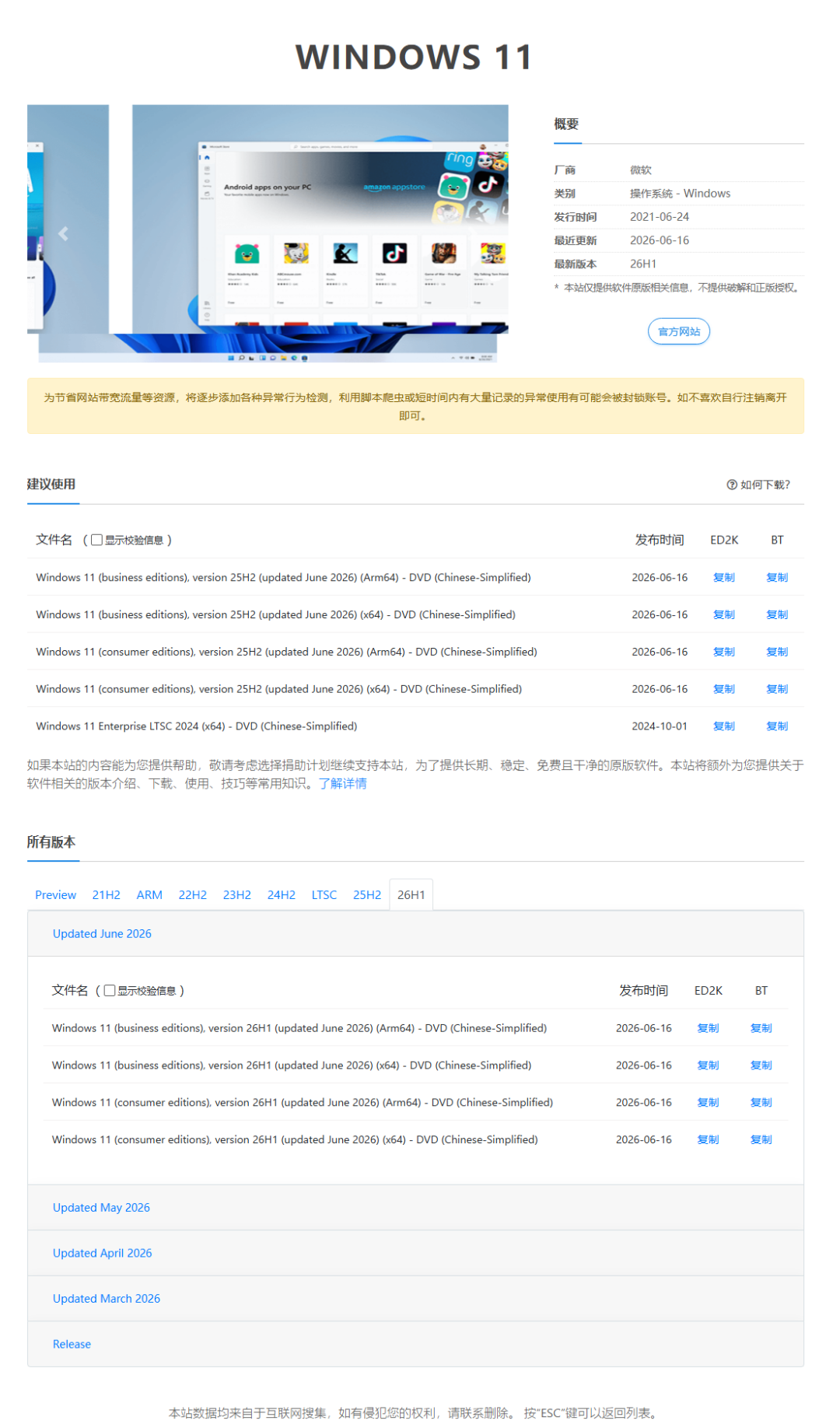
Task: Toggle 显示校验信息 checkbox in 26H1 table
Action: [110, 990]
